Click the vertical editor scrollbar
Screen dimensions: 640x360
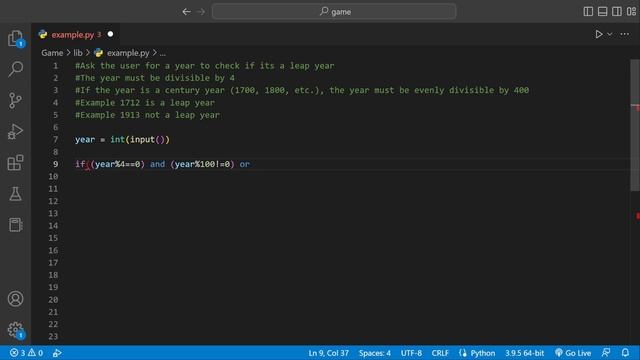point(635,125)
